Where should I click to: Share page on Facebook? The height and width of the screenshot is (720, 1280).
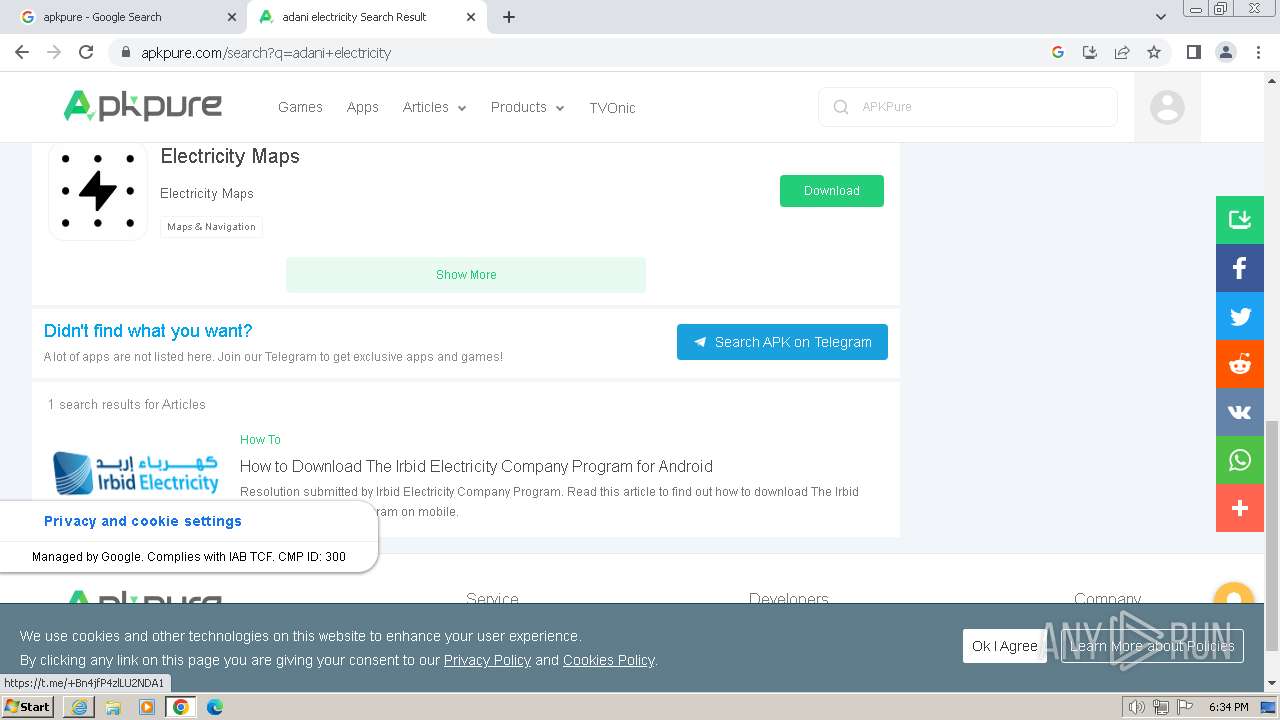[x=1240, y=268]
